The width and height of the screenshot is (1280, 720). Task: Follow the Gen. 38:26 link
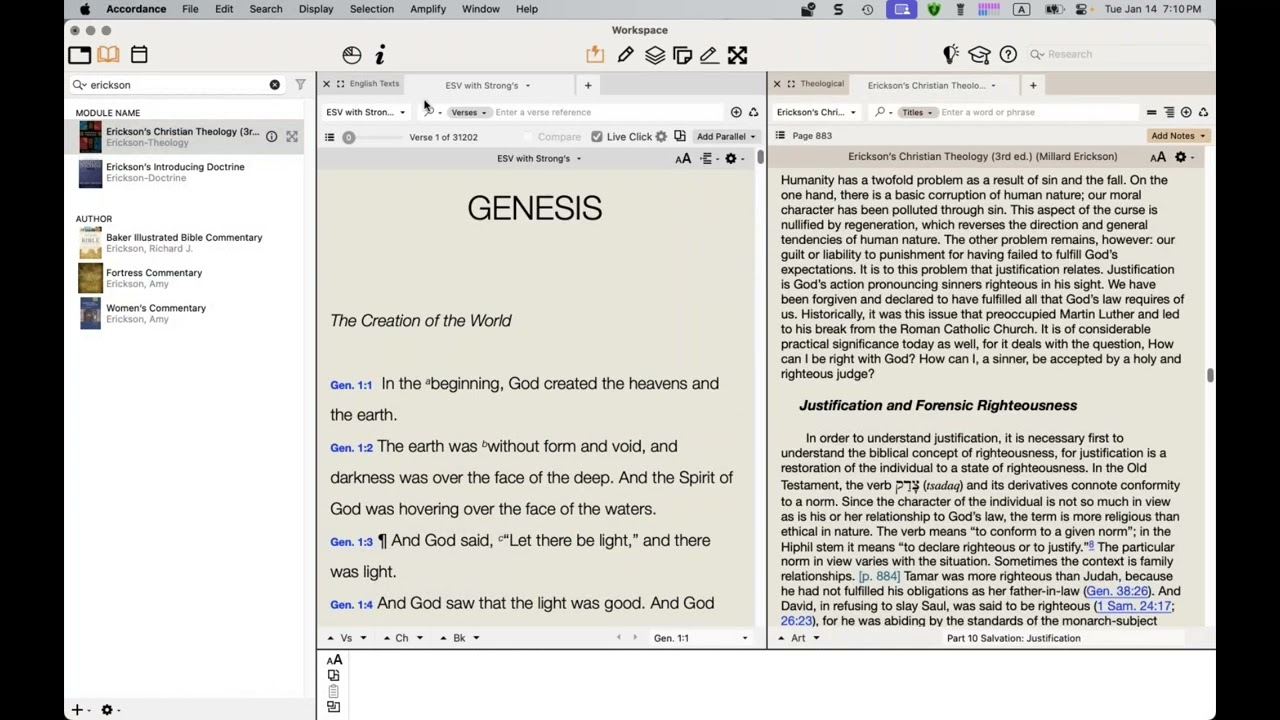[1117, 591]
